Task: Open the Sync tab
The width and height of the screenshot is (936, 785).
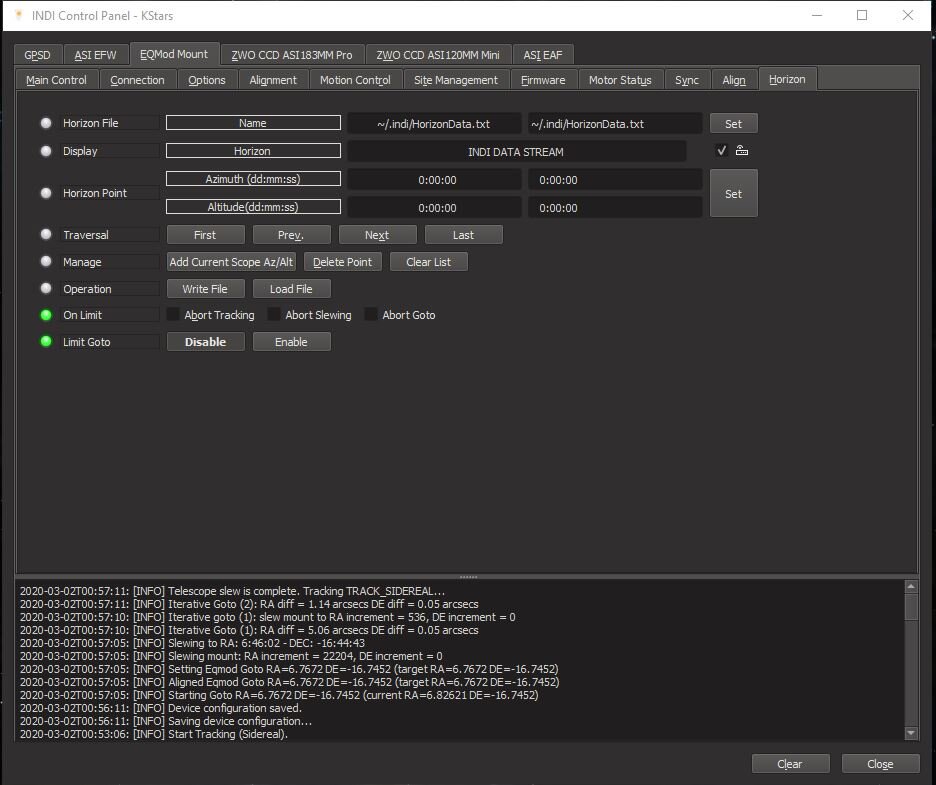Action: (x=687, y=80)
